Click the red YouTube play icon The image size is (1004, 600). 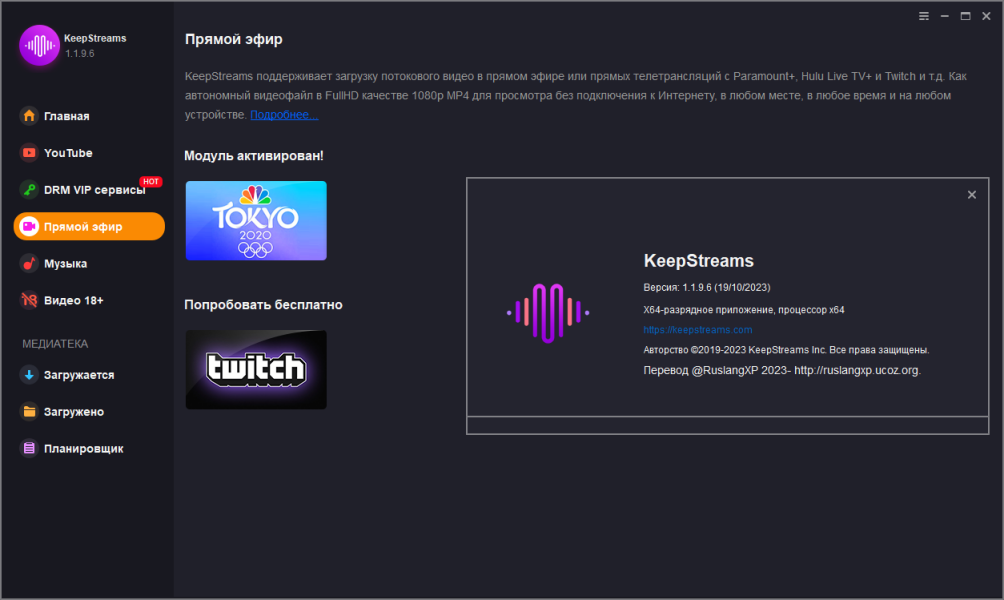click(x=29, y=153)
